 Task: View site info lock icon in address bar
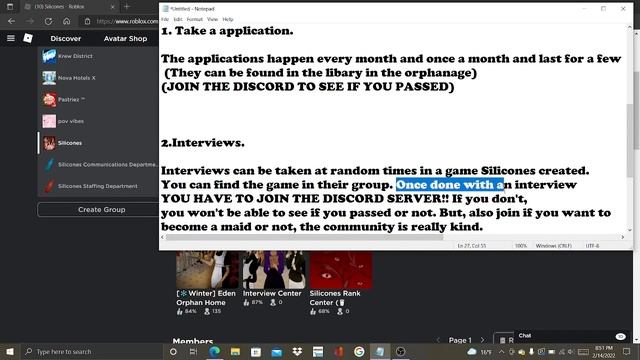click(x=87, y=21)
